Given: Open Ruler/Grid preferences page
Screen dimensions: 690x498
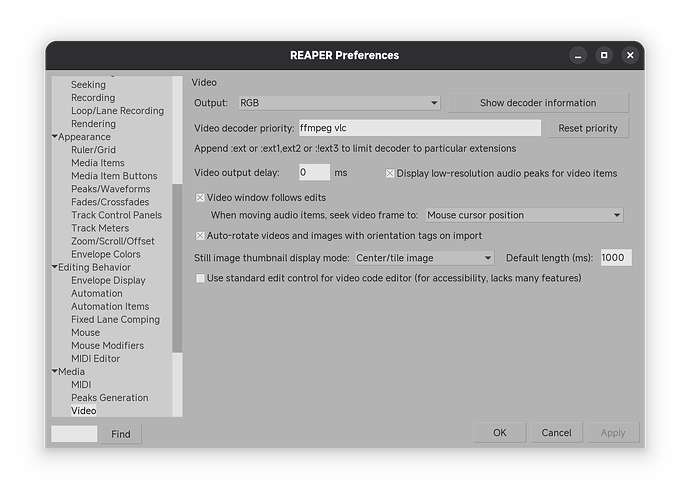Looking at the screenshot, I should coord(93,150).
